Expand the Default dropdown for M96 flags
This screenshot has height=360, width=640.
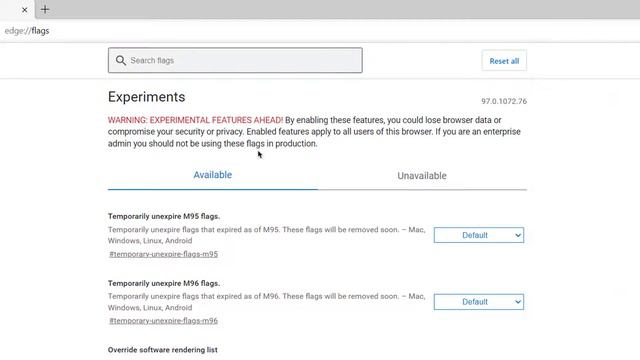[479, 302]
